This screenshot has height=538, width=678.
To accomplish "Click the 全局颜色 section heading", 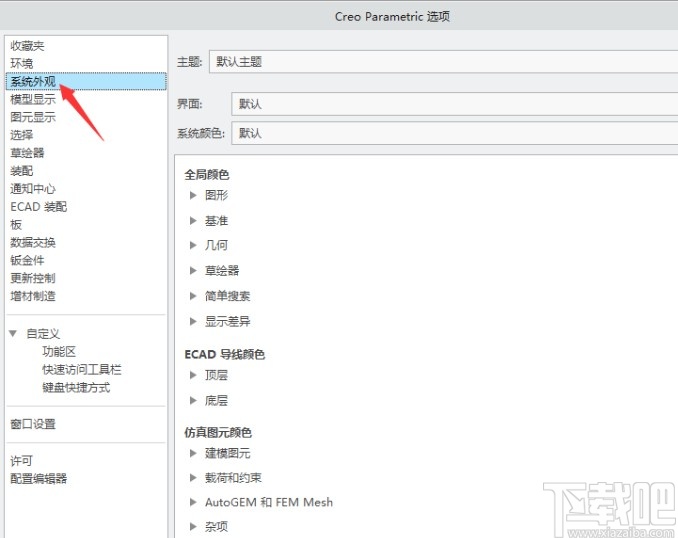I will (x=207, y=174).
